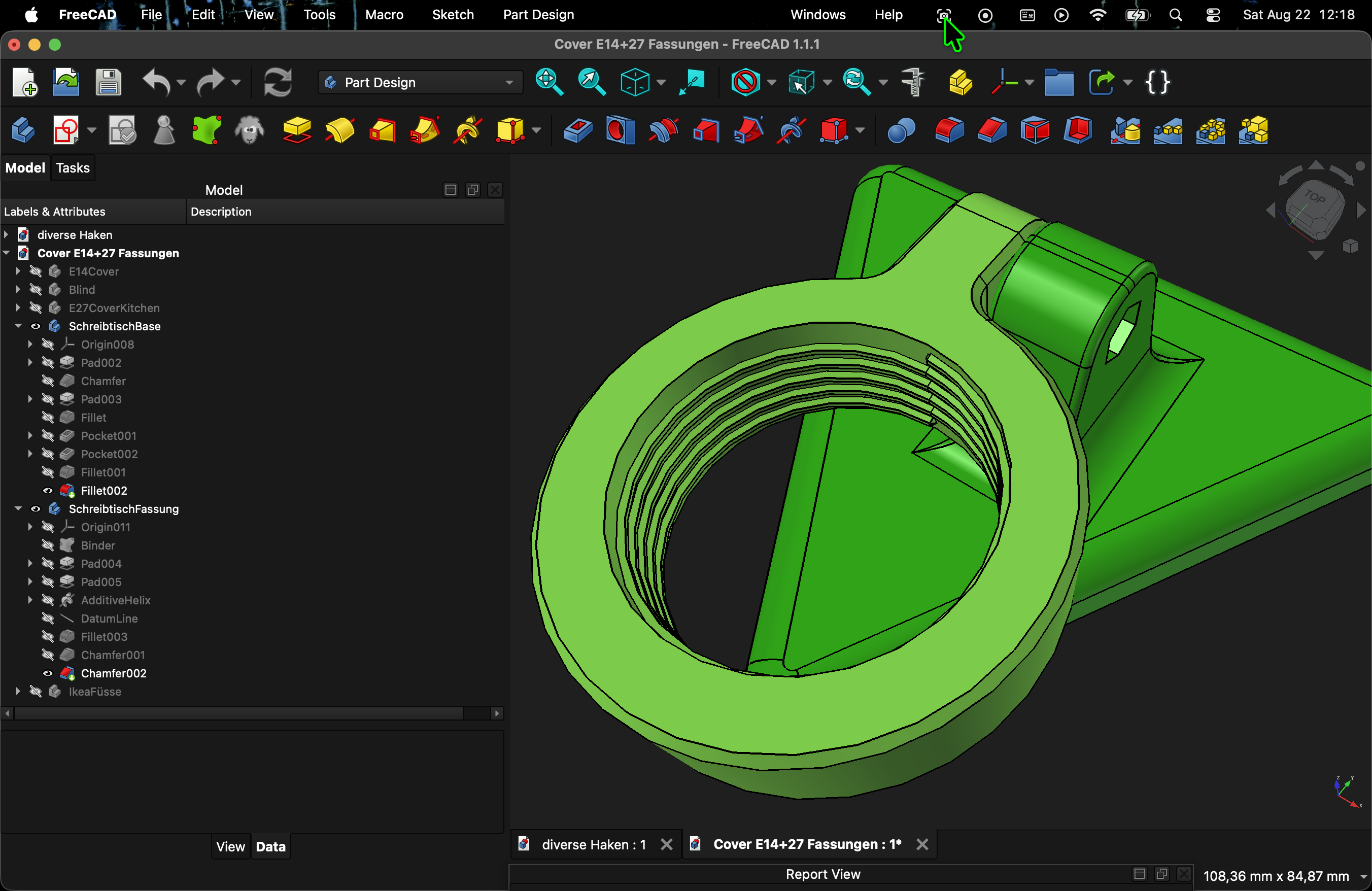This screenshot has width=1372, height=891.
Task: Apply the Pocket feature
Action: point(577,130)
